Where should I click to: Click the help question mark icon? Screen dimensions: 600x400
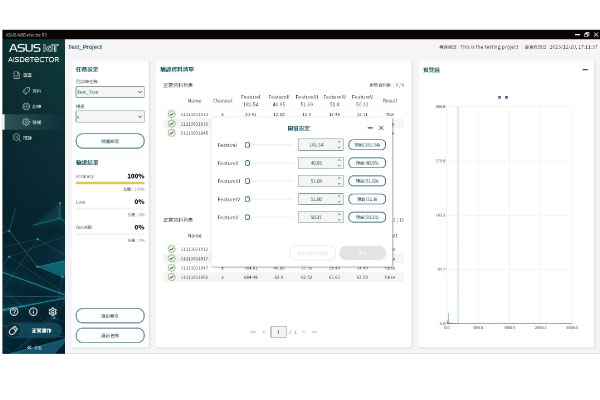14,311
